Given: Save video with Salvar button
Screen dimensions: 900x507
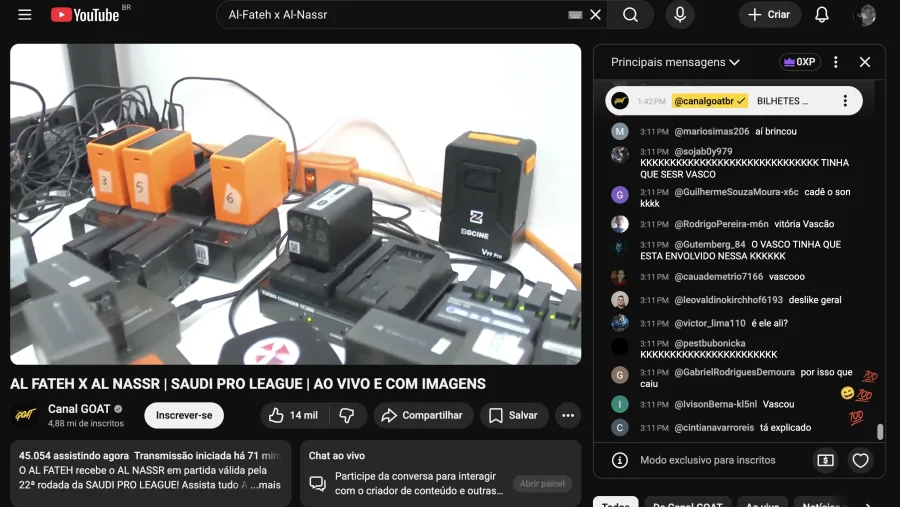Looking at the screenshot, I should 514,415.
